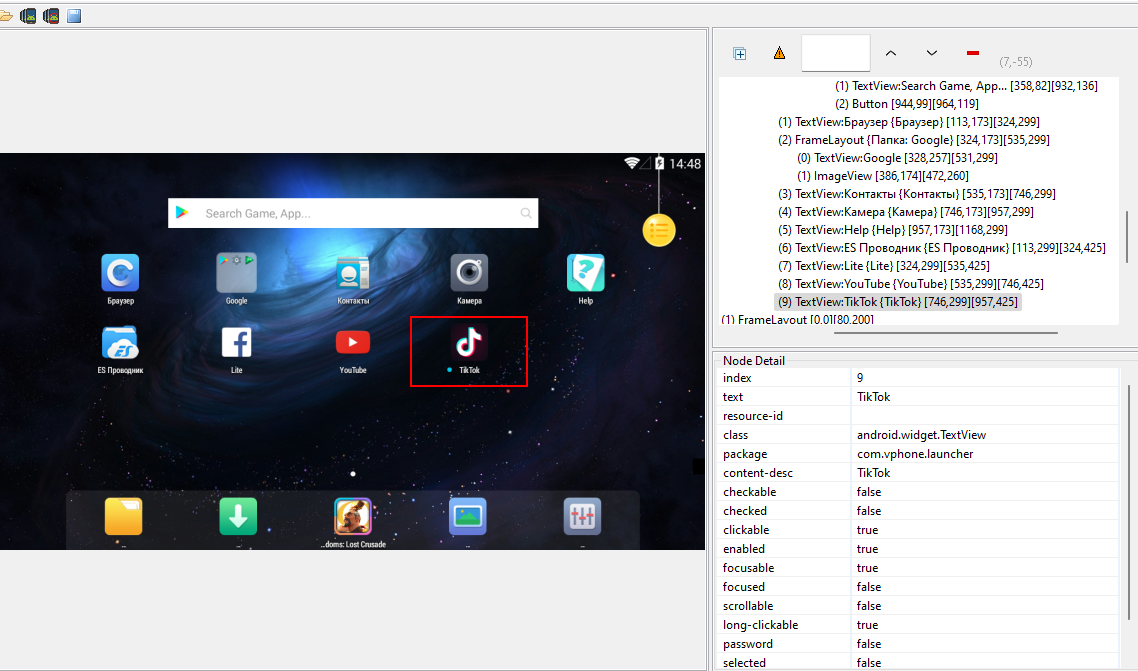Open the Lost Crusade game dock icon
Screen dimensions: 1138x671
[353, 516]
